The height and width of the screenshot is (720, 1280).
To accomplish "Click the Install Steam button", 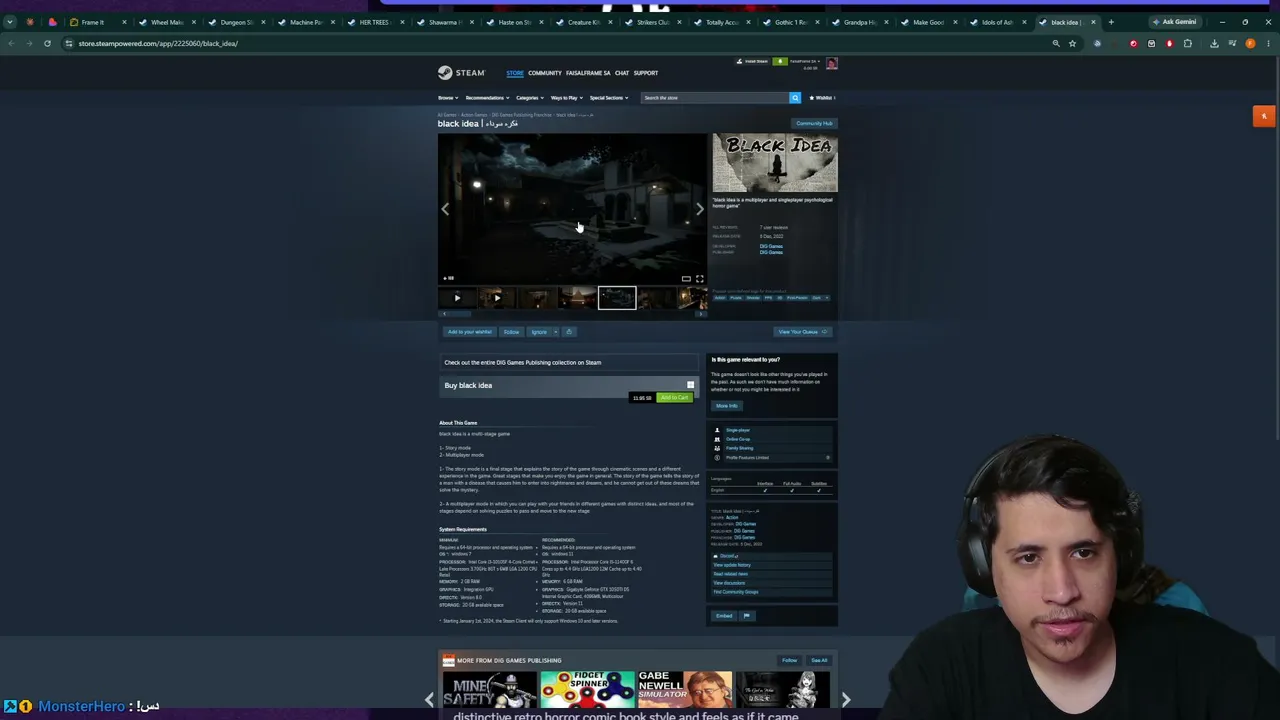I will 755,62.
